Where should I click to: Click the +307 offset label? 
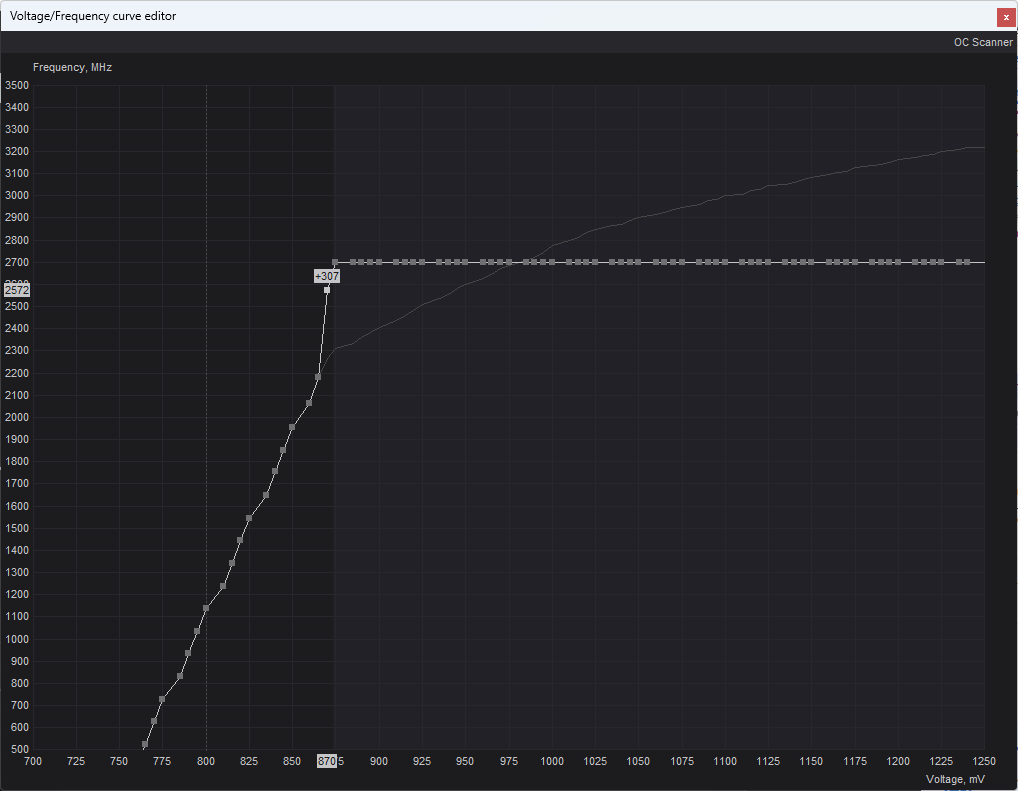(x=327, y=276)
